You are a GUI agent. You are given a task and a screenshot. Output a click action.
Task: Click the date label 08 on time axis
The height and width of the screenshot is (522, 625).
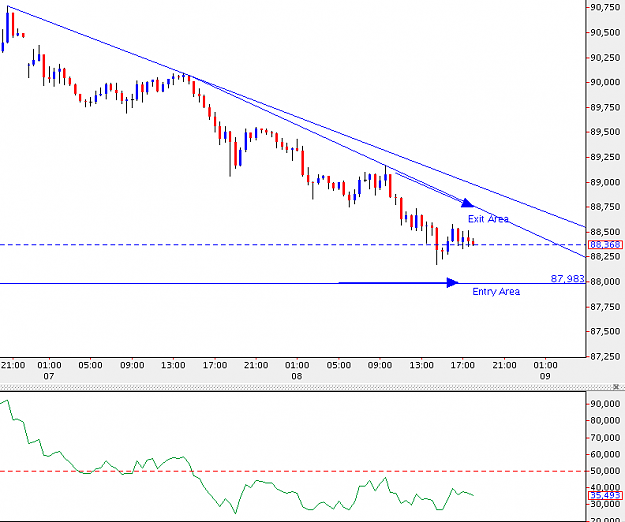pyautogui.click(x=297, y=376)
